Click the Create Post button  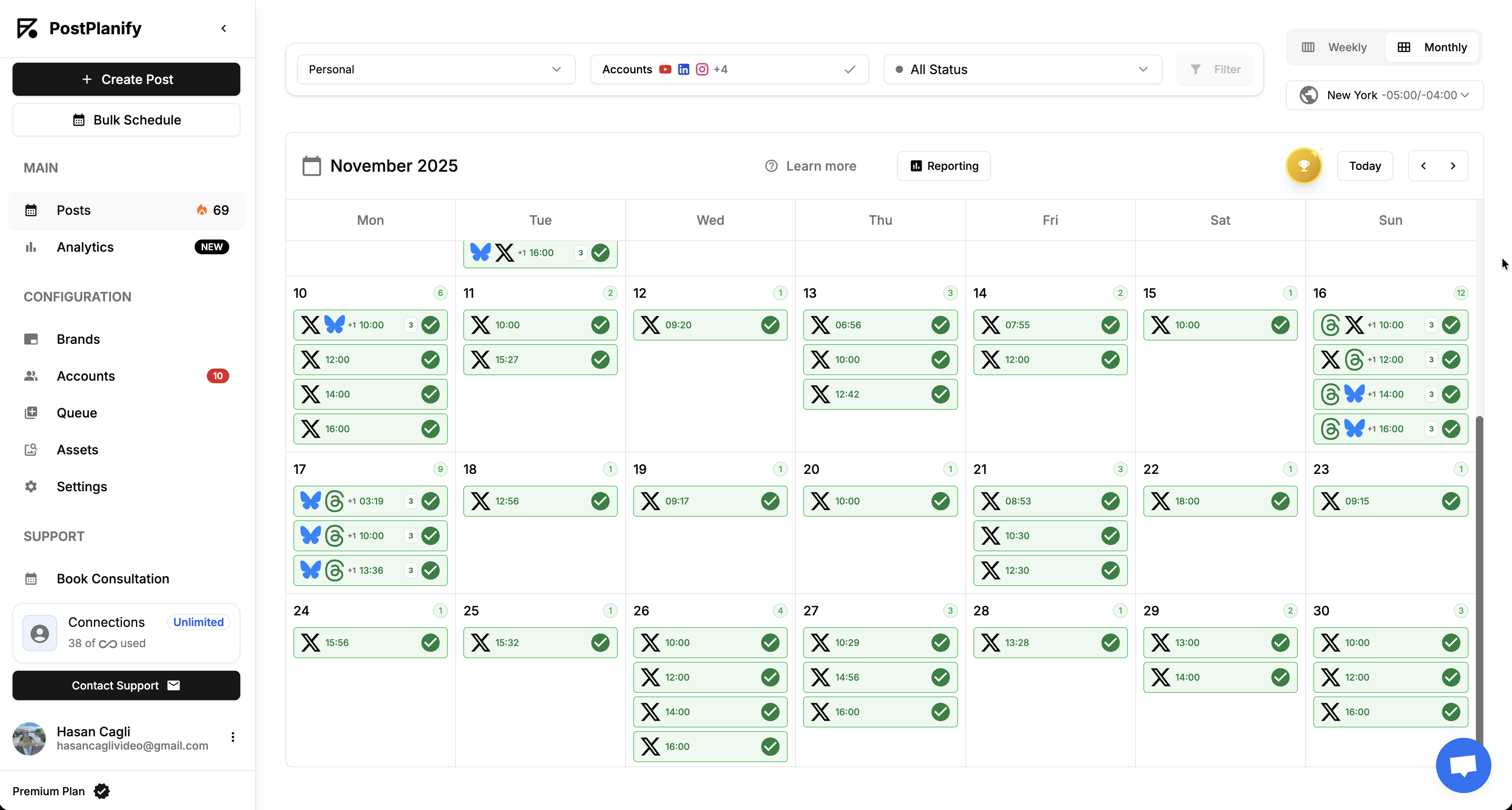click(126, 78)
